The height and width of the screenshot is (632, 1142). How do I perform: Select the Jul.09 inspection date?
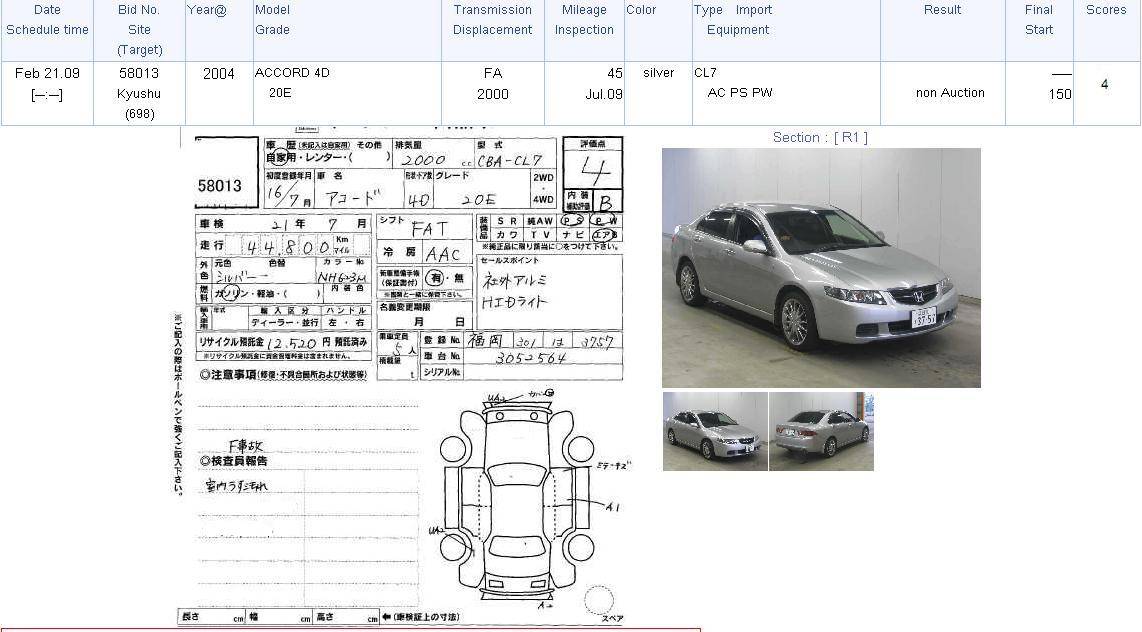604,94
